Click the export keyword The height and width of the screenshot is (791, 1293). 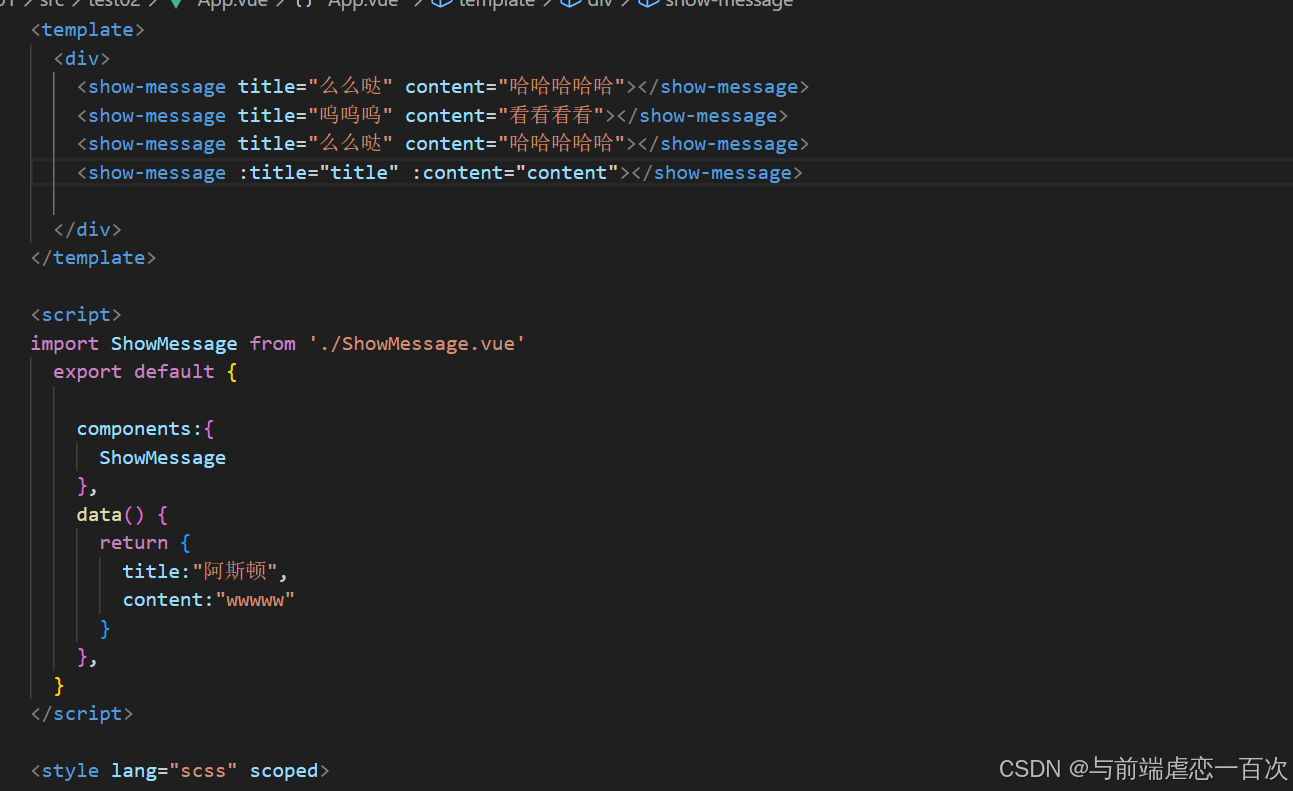click(88, 372)
